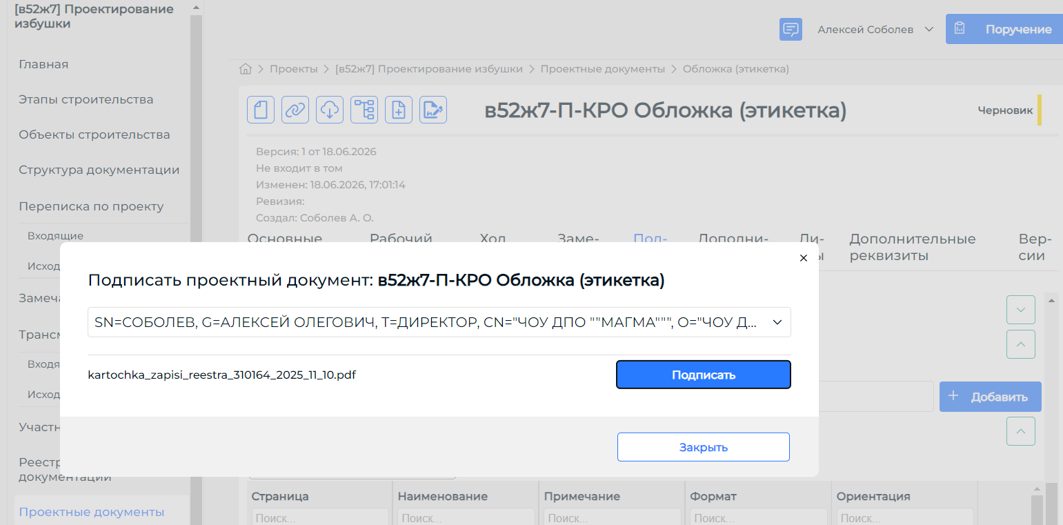The width and height of the screenshot is (1063, 525).
Task: Open the document file icon in toolbar
Action: 261,109
